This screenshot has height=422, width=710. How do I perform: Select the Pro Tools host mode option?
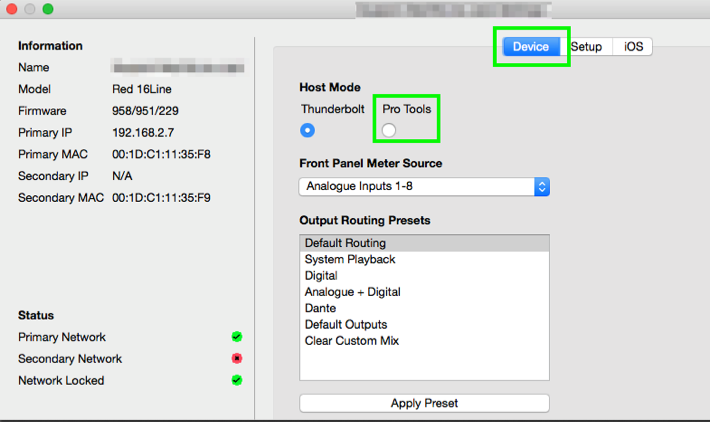point(389,130)
